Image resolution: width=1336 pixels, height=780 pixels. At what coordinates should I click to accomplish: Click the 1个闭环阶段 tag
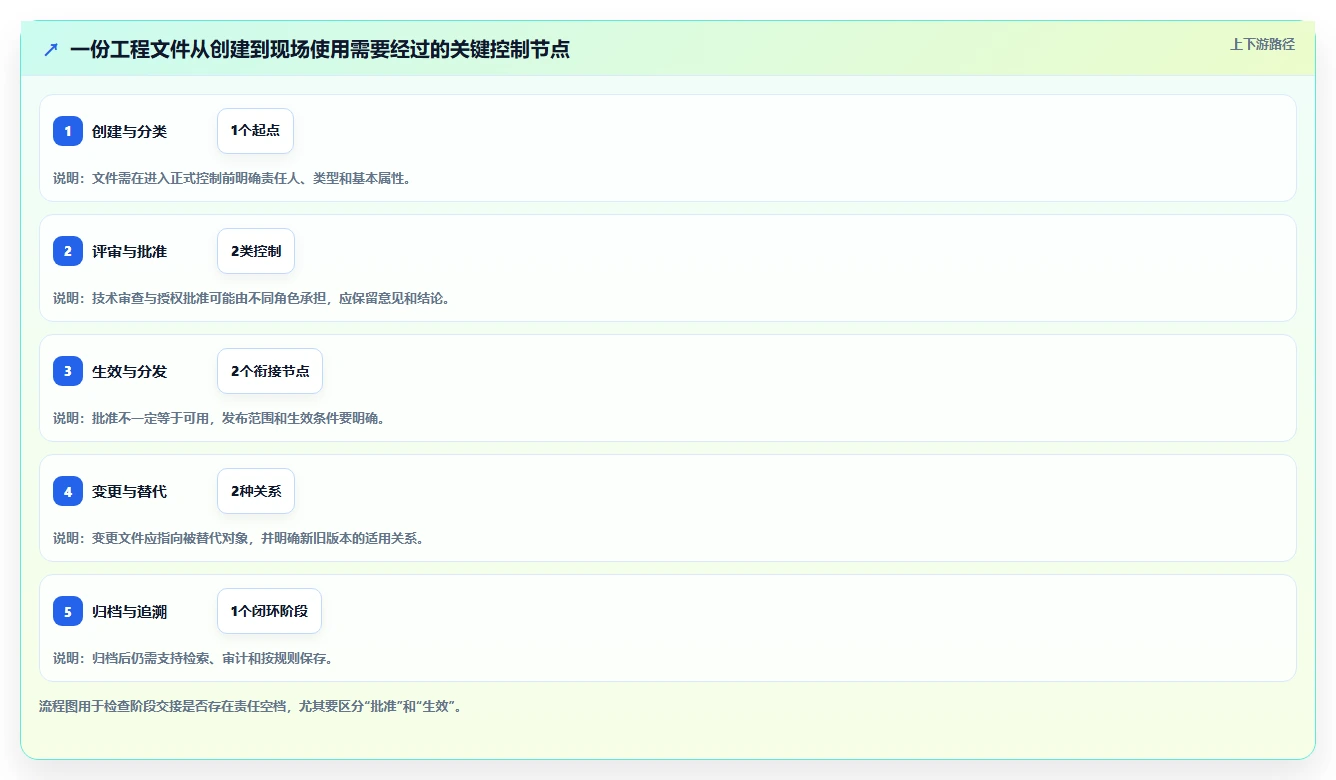click(x=269, y=611)
